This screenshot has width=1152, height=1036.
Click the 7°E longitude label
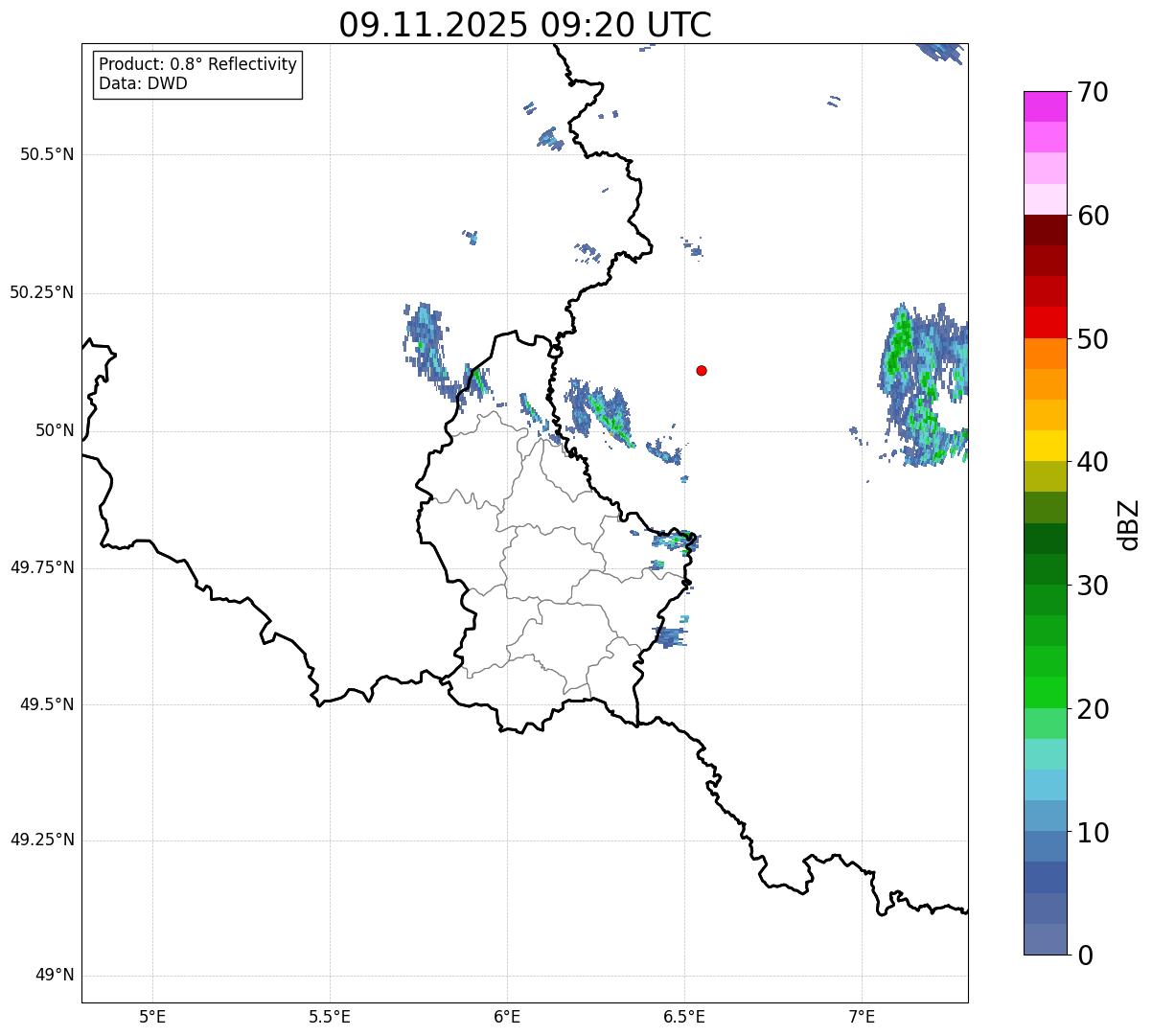[862, 1016]
